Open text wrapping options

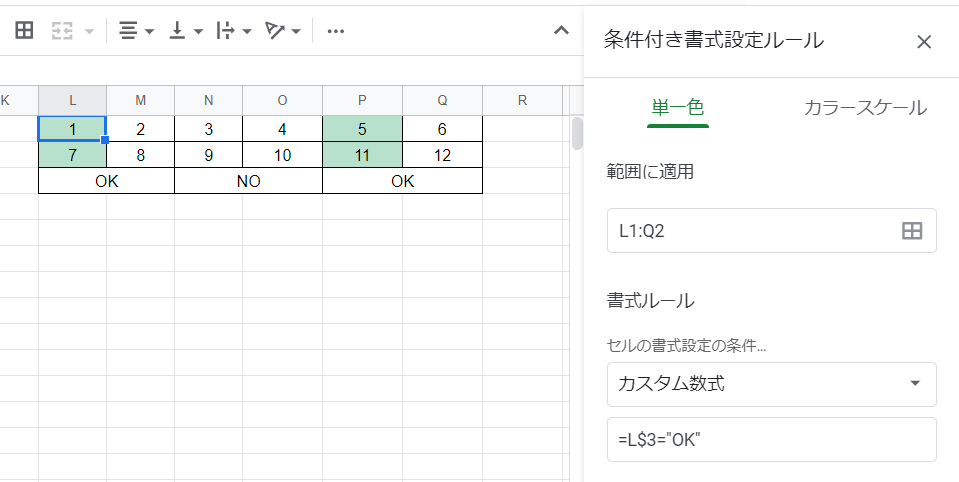233,31
